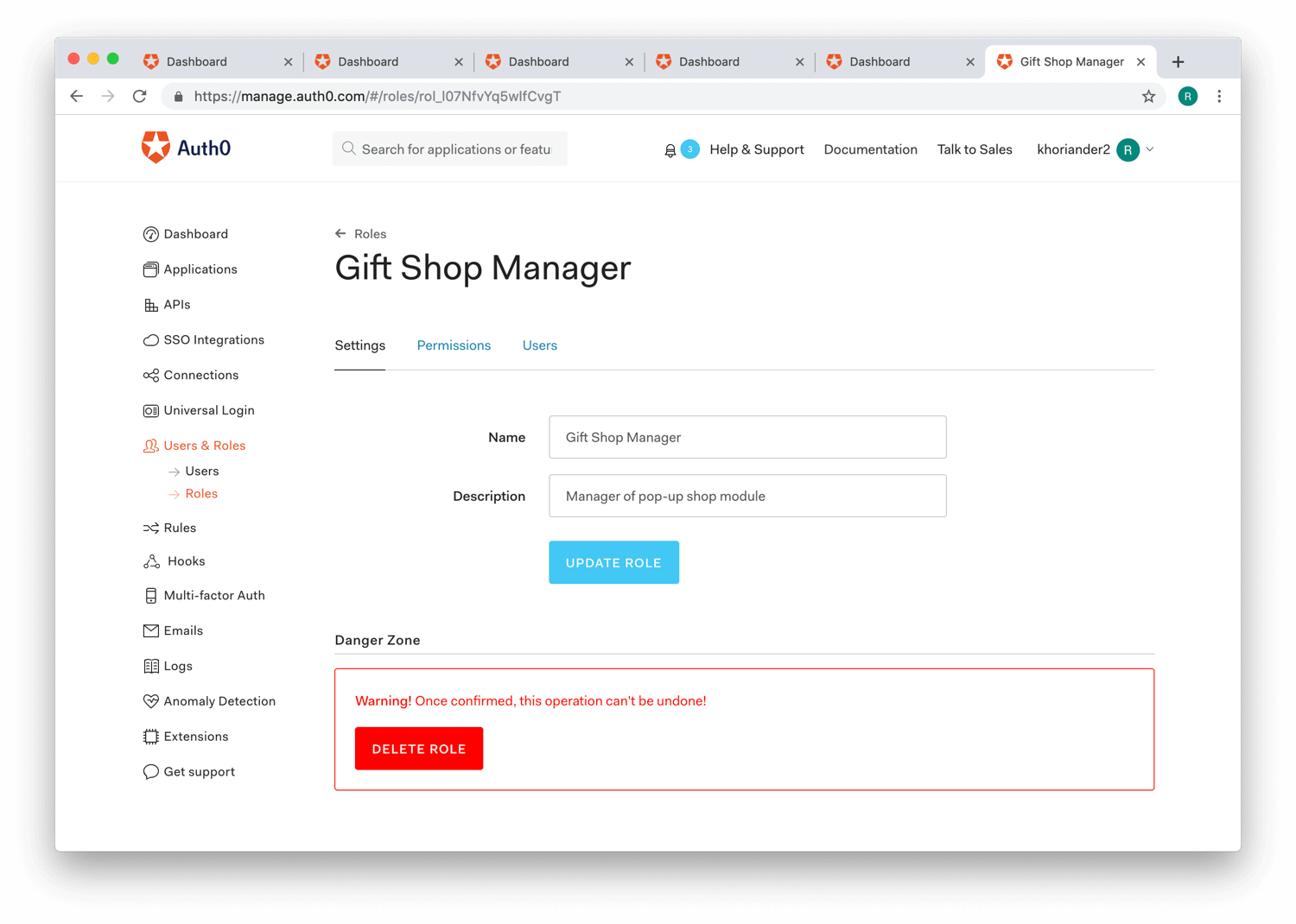Screen dimensions: 1296x924
Task: Go forward using browser forward arrow
Action: [x=108, y=97]
